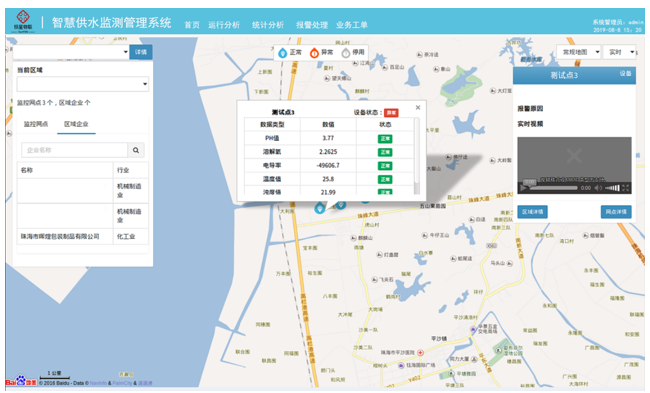Click the NavInfo link in map footer

tap(98, 383)
